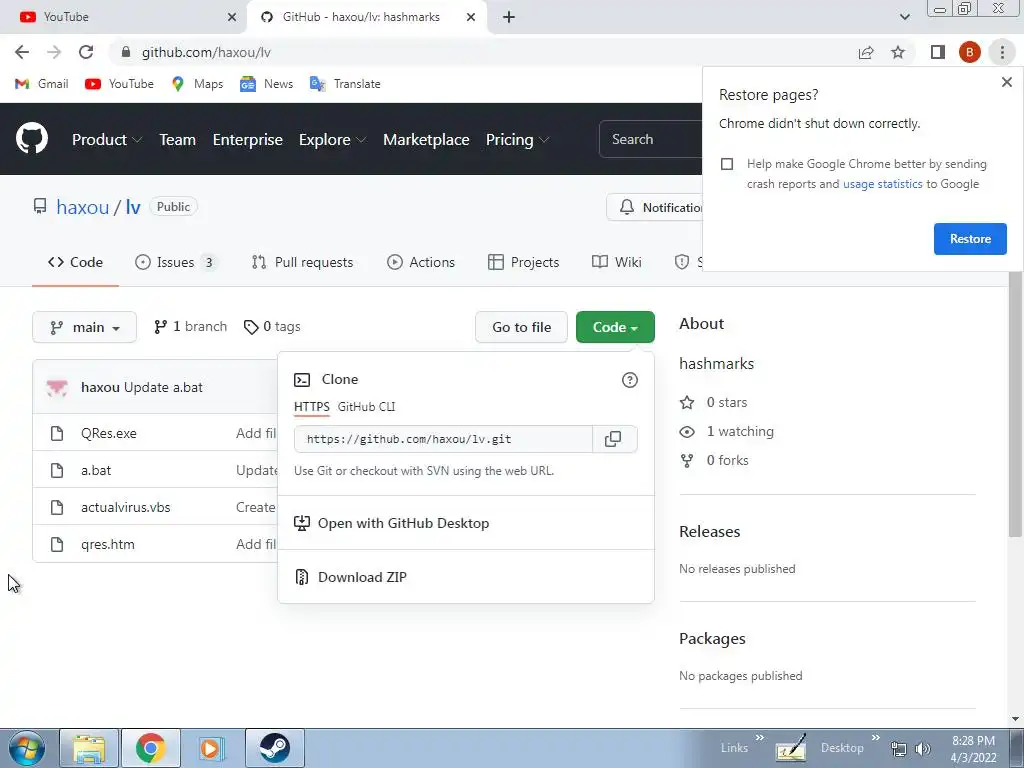Reload the page
1024x768 pixels.
coord(86,52)
